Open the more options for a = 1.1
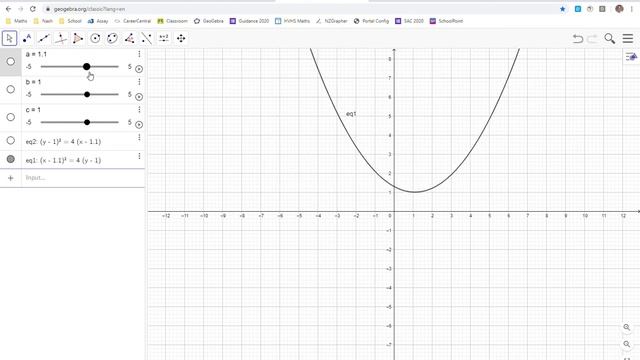The height and width of the screenshot is (360, 640). 139,54
